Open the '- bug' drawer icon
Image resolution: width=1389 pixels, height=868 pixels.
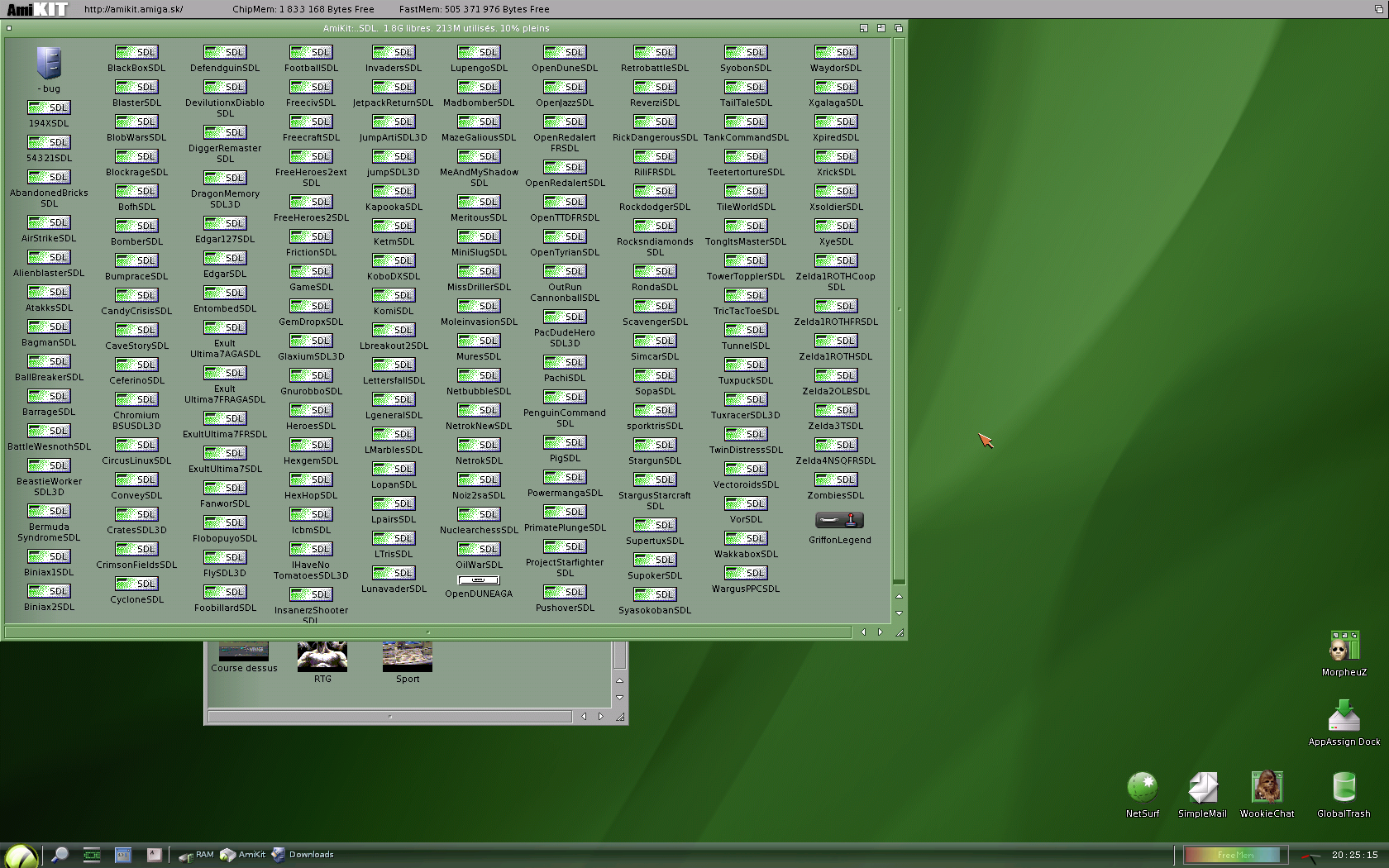tap(49, 63)
